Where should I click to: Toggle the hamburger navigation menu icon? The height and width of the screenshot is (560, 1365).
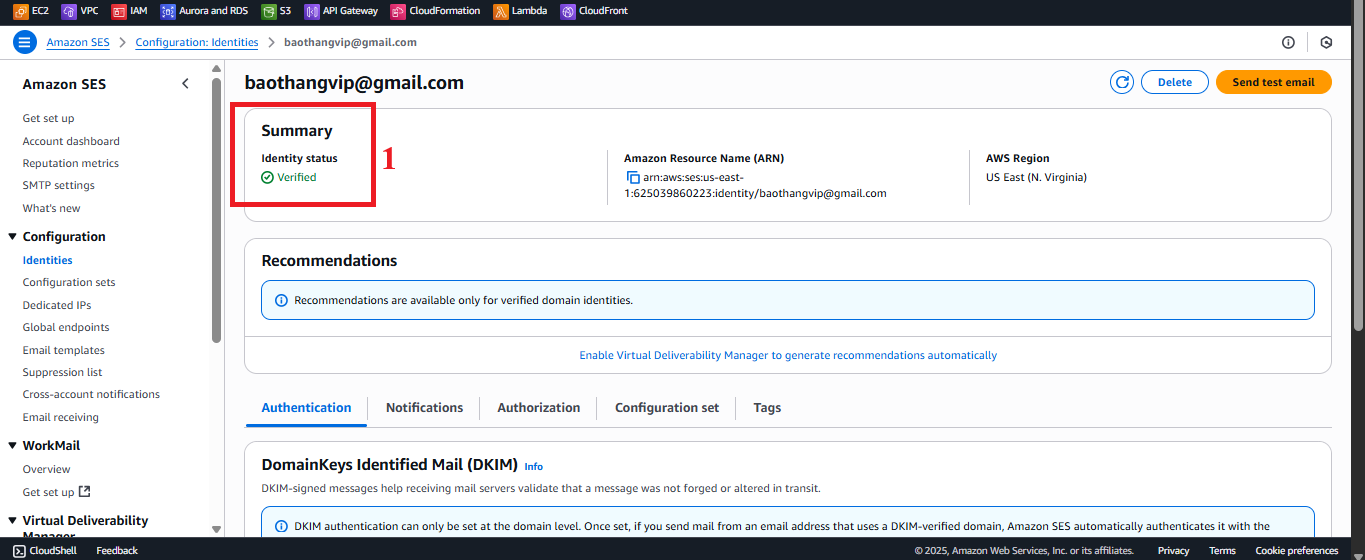(x=24, y=42)
